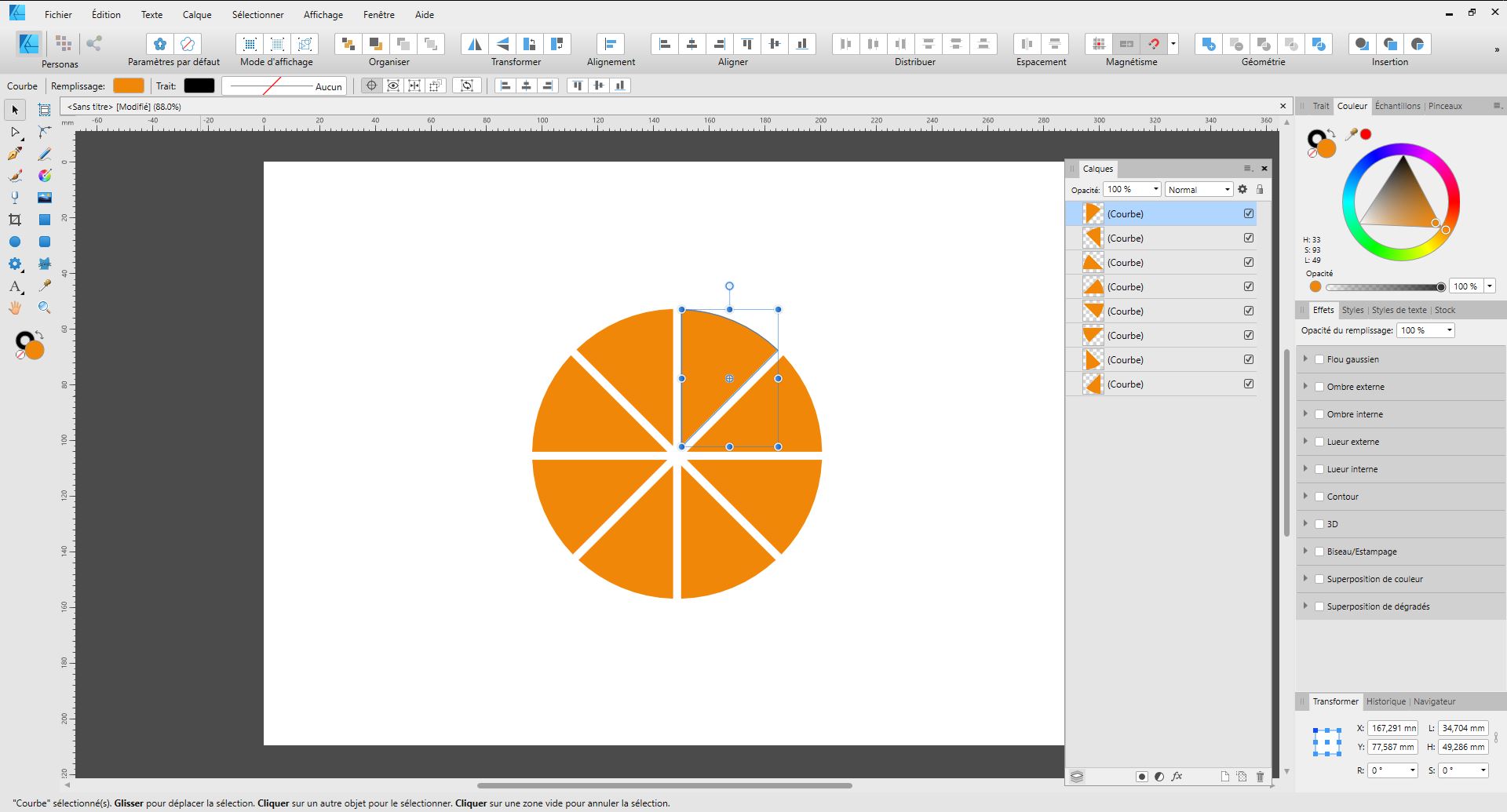Click the H height input field
Image resolution: width=1507 pixels, height=812 pixels.
pyautogui.click(x=1463, y=747)
